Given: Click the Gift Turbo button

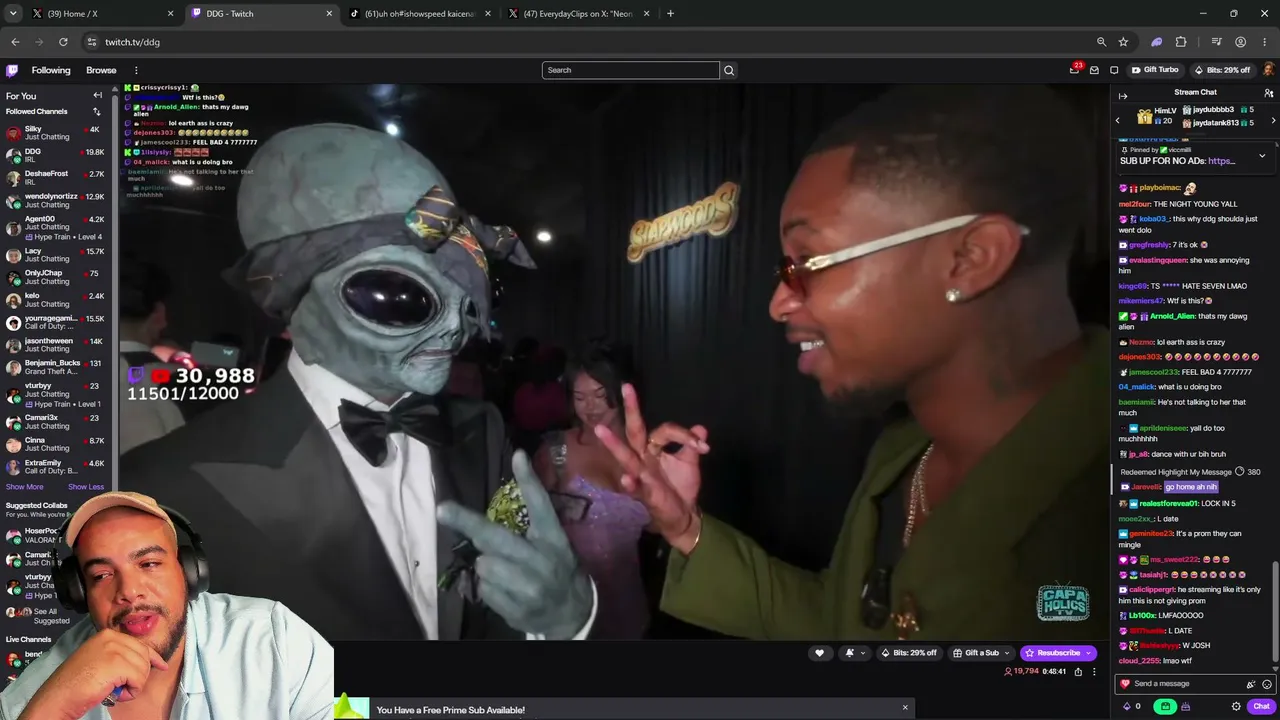Looking at the screenshot, I should coord(1155,70).
